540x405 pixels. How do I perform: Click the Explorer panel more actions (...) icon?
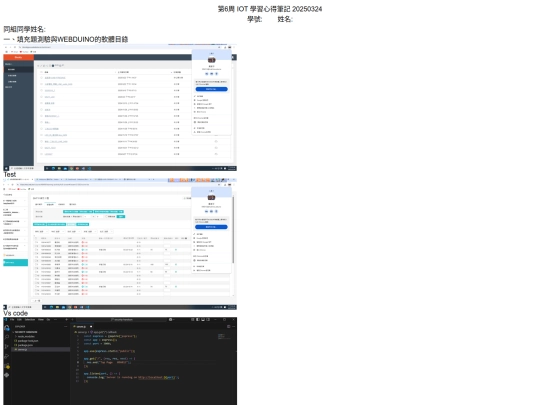pos(65,326)
